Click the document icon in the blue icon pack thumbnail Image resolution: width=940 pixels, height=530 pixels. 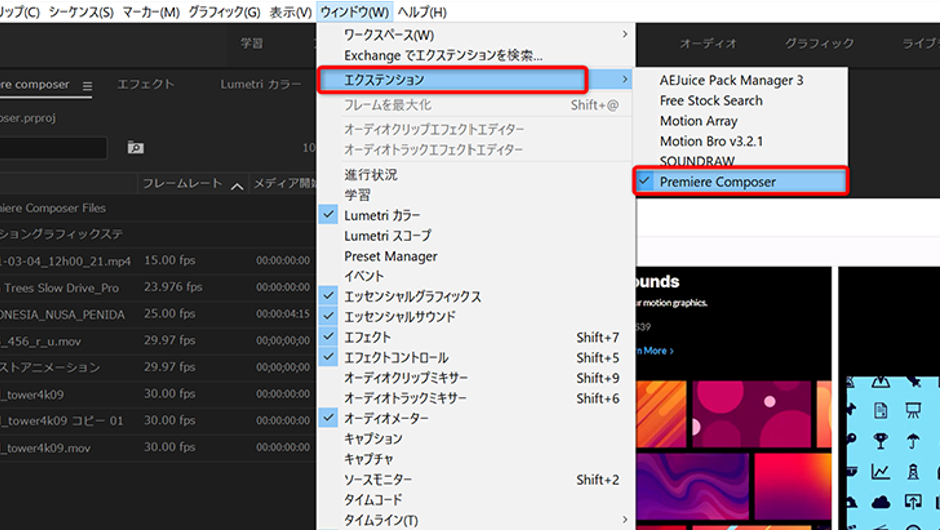click(881, 411)
